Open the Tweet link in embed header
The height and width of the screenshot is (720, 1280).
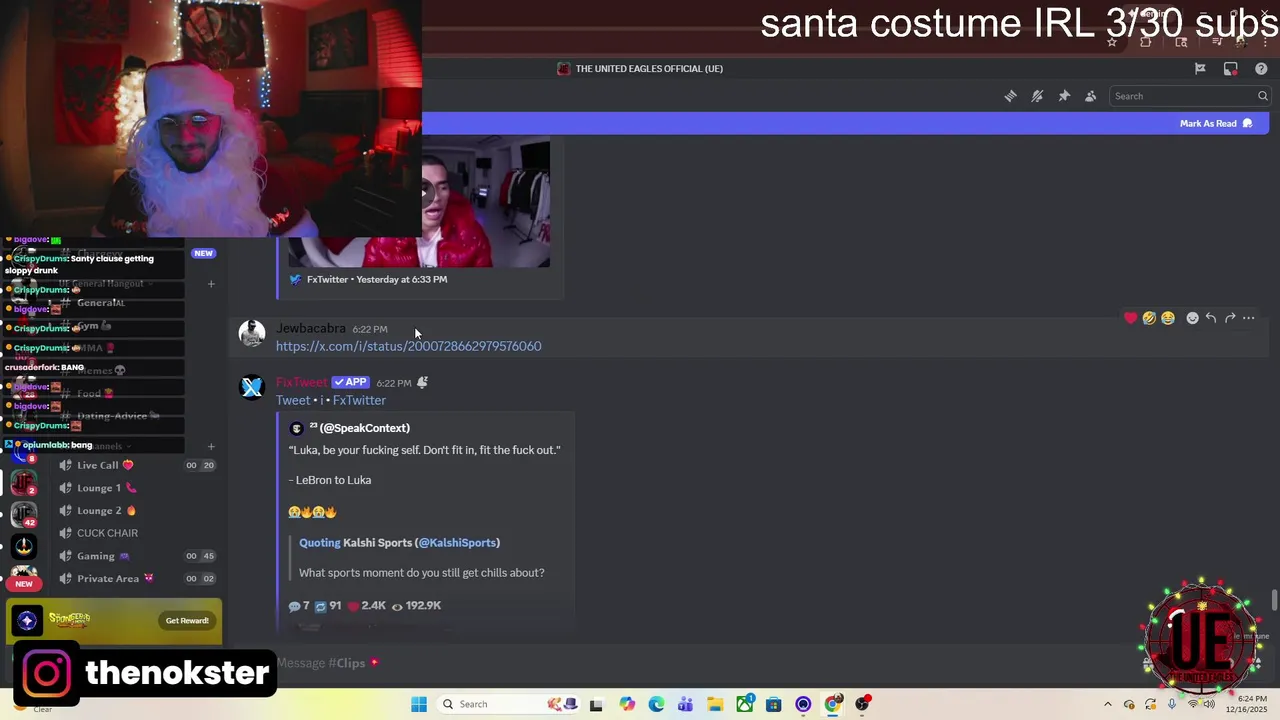click(293, 400)
